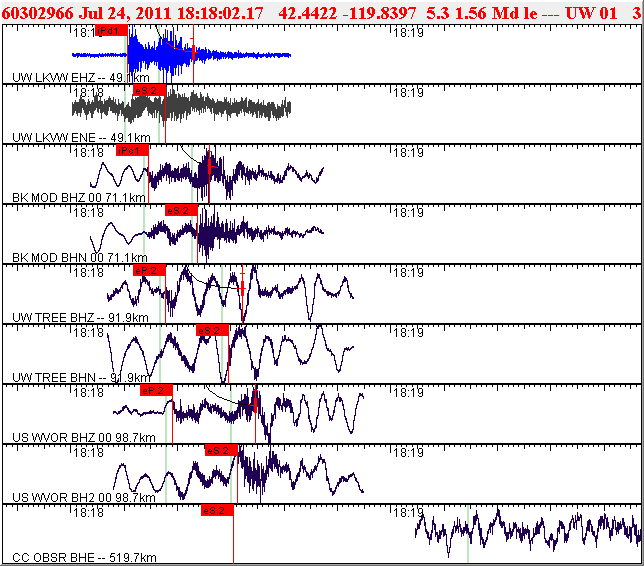Select the eS 2 pick flag on OBSR BHE

point(217,510)
